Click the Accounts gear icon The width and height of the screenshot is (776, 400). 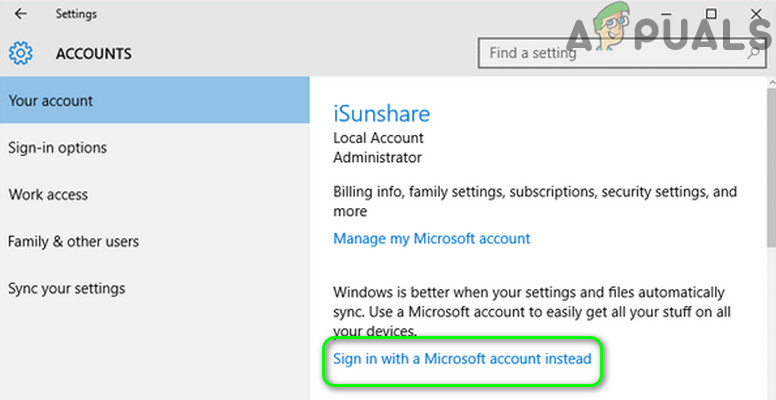tap(21, 53)
